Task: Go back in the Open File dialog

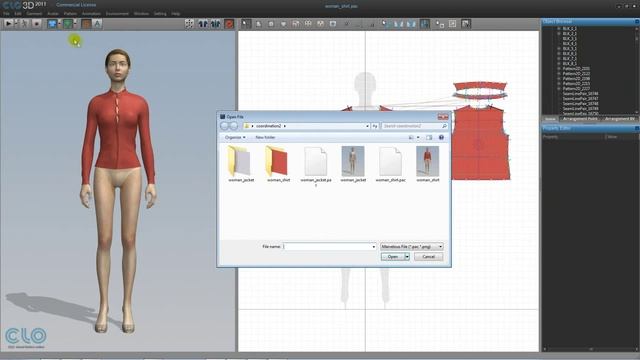Action: pos(224,126)
